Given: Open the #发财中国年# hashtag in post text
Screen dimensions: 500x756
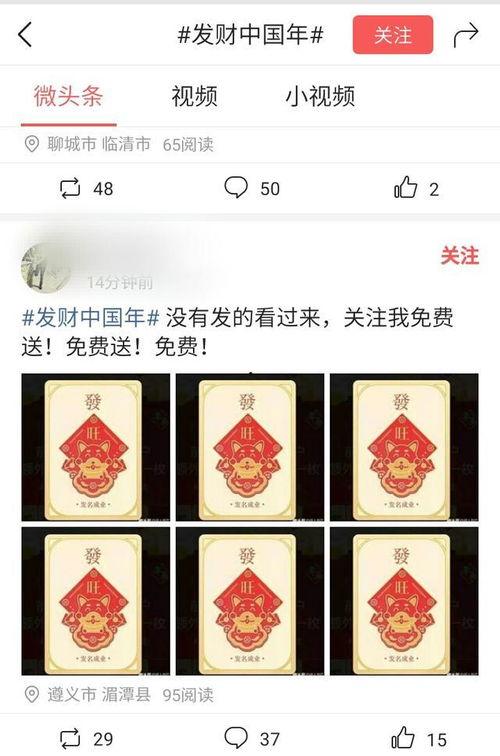Looking at the screenshot, I should 91,318.
